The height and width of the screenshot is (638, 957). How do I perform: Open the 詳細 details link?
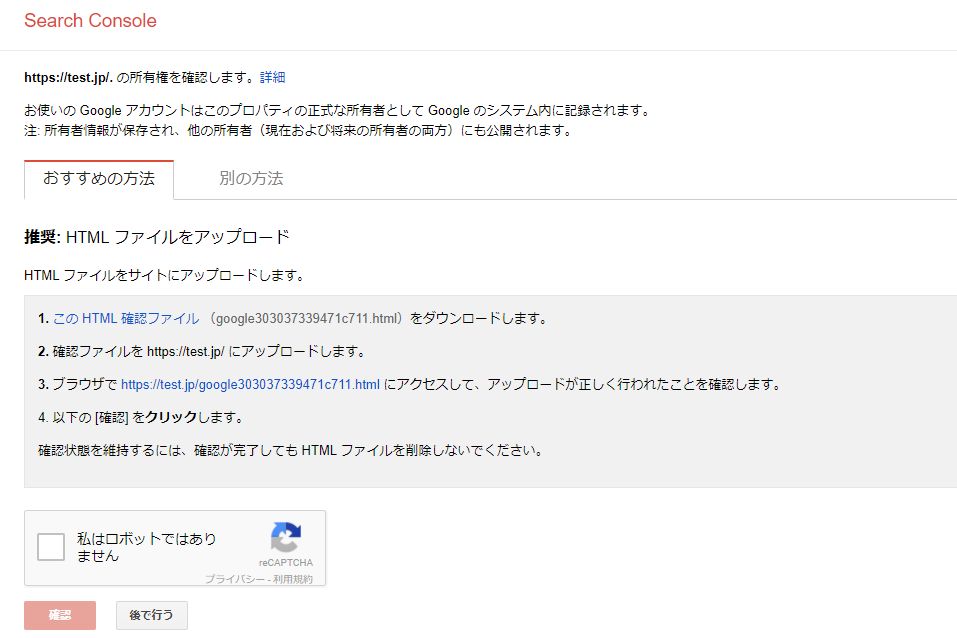point(273,78)
